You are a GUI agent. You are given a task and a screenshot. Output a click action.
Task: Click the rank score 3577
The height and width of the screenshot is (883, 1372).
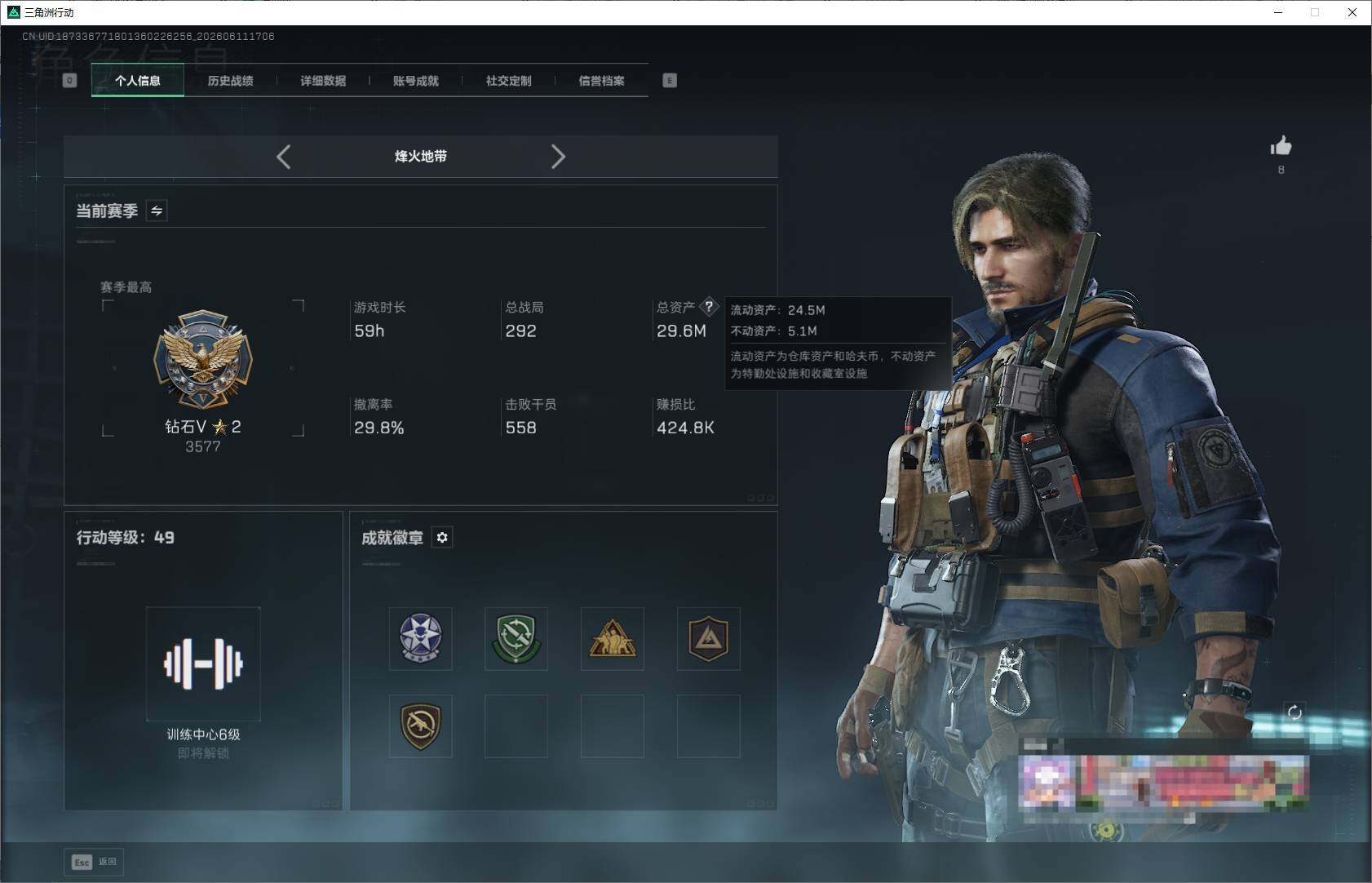click(203, 446)
